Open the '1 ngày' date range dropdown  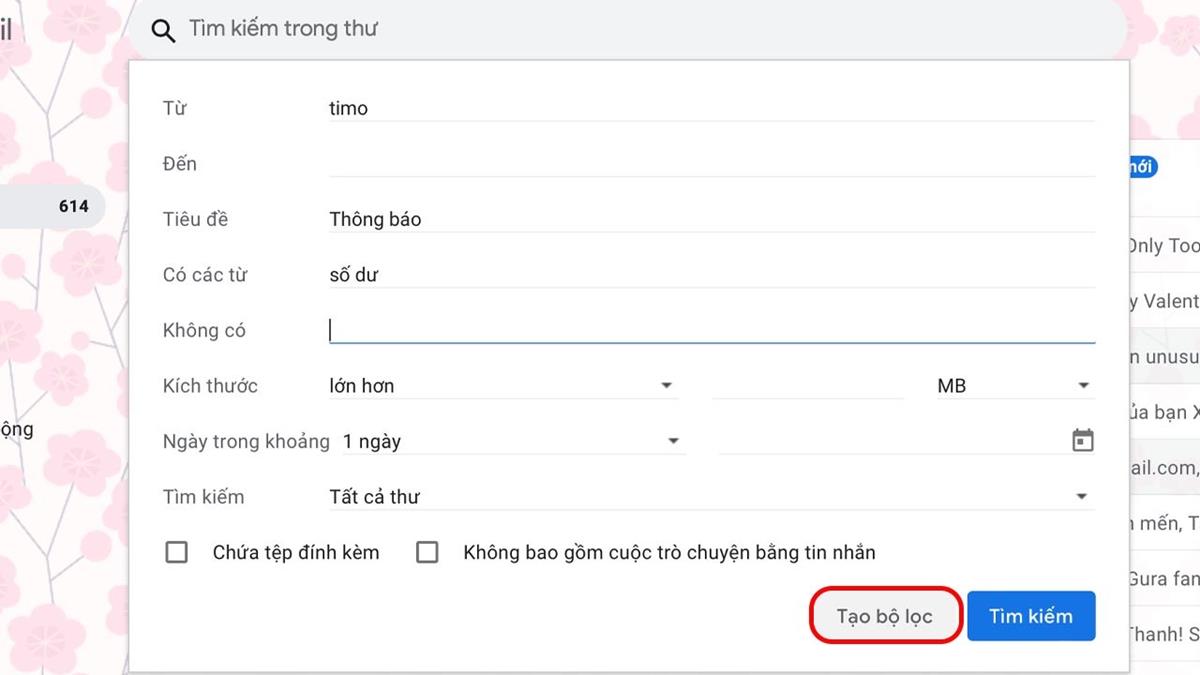click(510, 441)
